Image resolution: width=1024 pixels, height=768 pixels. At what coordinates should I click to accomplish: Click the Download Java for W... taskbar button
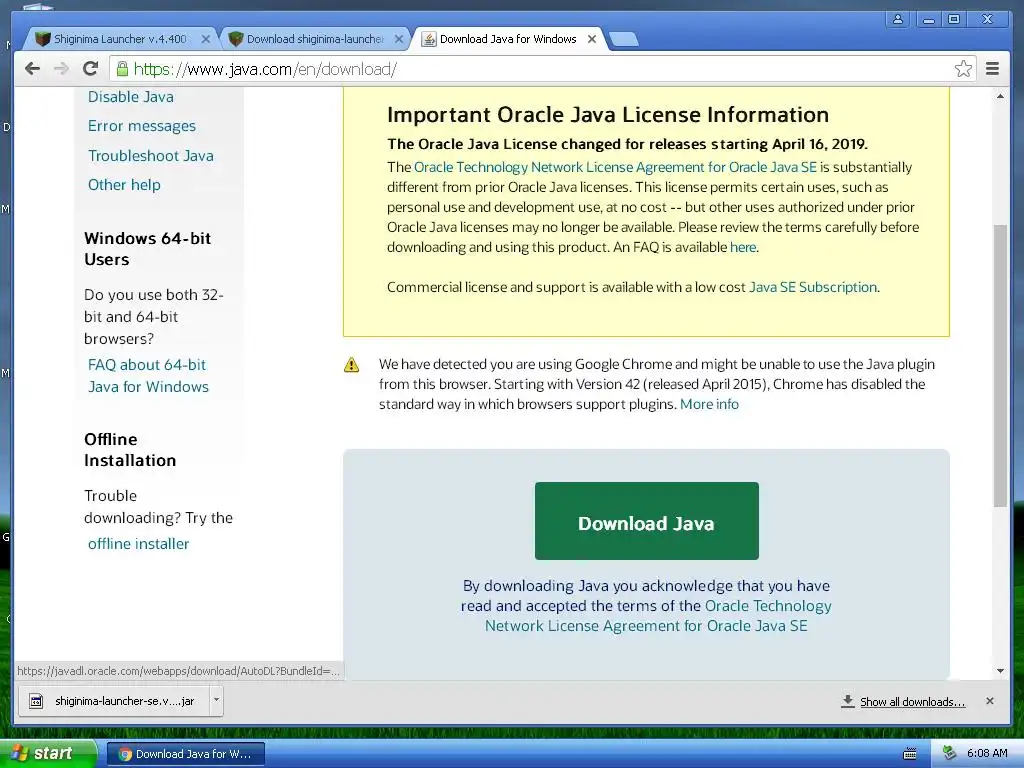pyautogui.click(x=185, y=754)
